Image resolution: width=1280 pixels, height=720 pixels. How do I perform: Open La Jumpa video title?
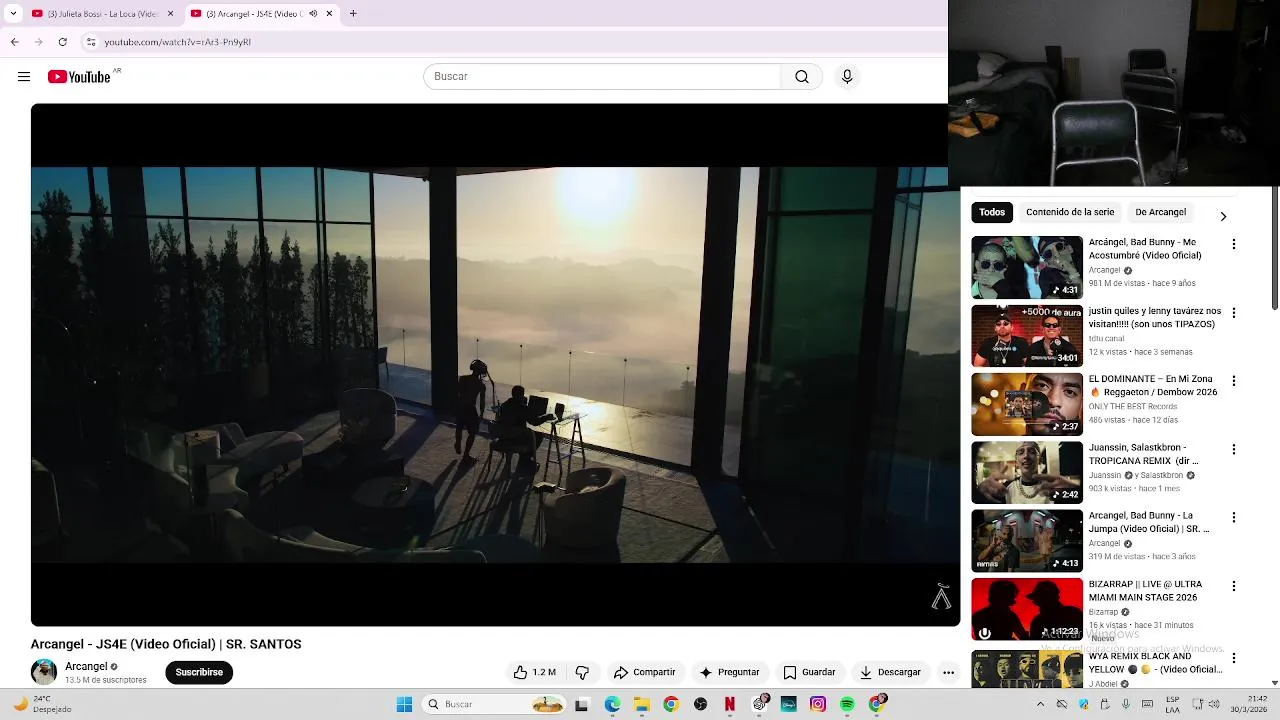tap(1149, 522)
